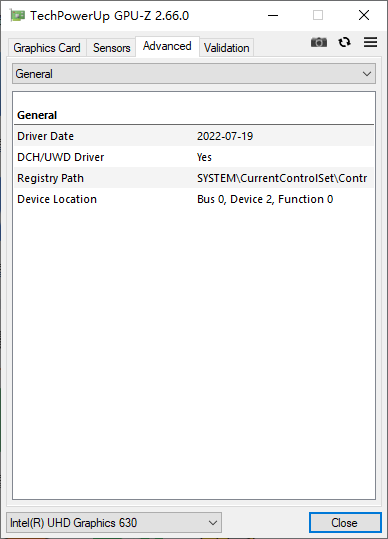388x539 pixels.
Task: Open the Sensors tab
Action: [x=111, y=47]
